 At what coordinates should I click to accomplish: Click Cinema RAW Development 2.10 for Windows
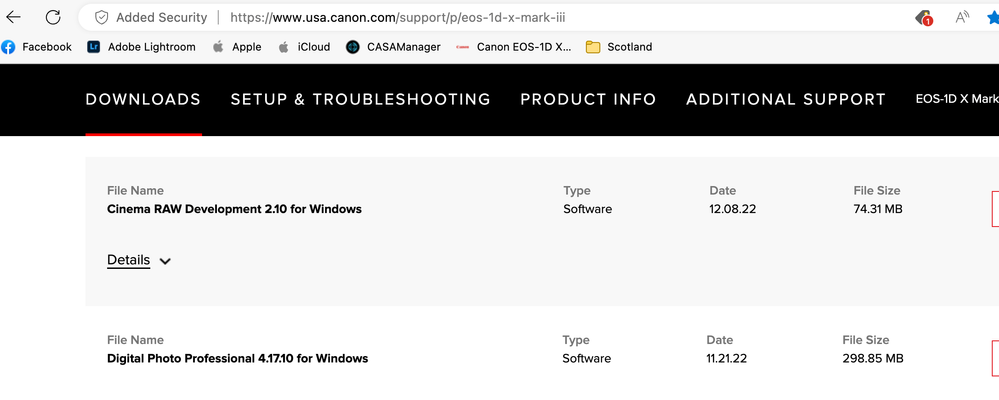pos(234,209)
